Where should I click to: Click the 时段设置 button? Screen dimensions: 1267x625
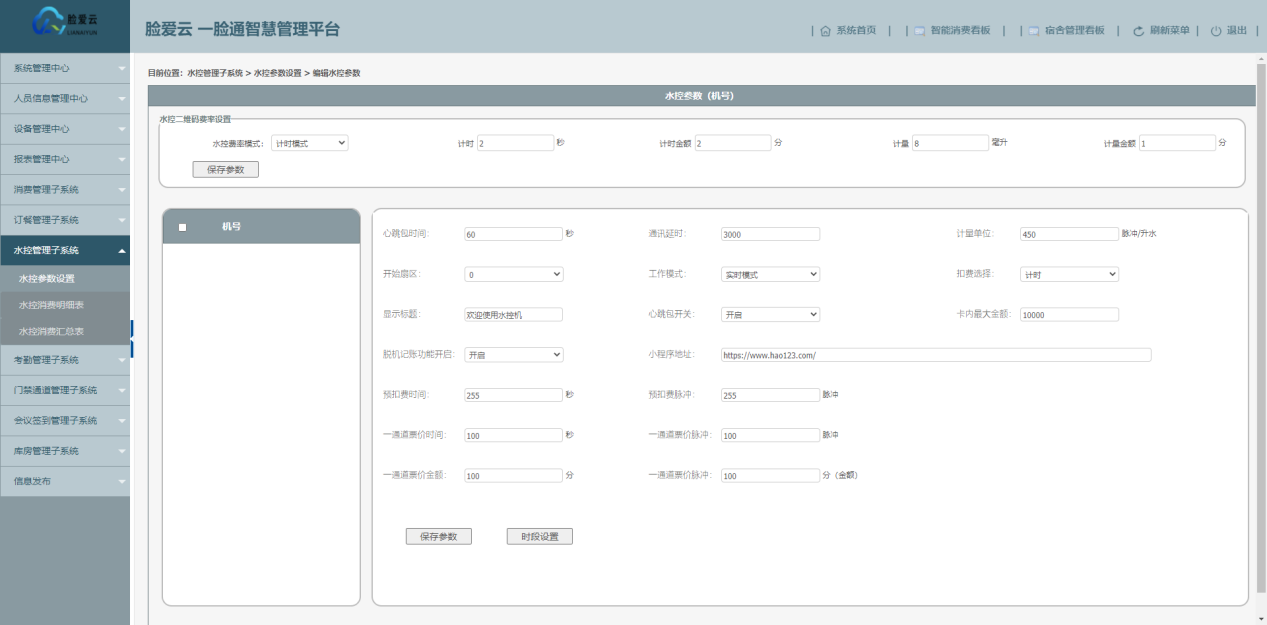[x=540, y=536]
